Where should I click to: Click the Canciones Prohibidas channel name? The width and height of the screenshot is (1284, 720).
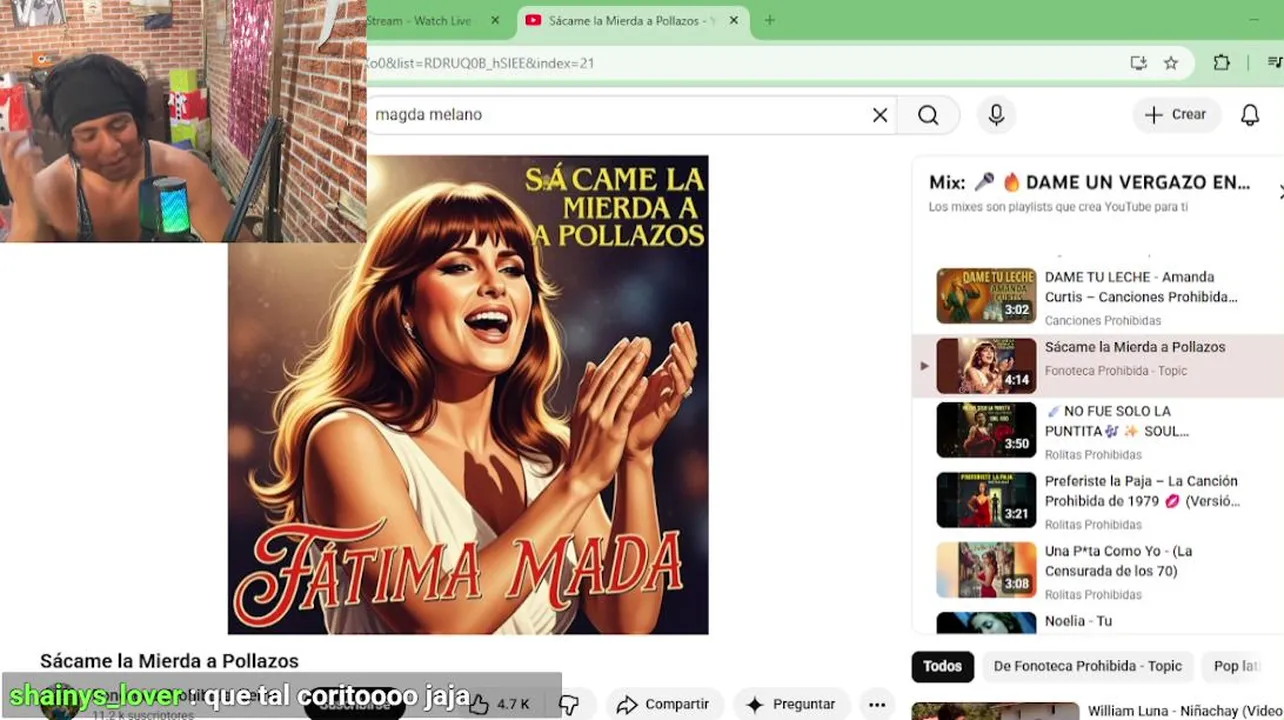point(1103,321)
